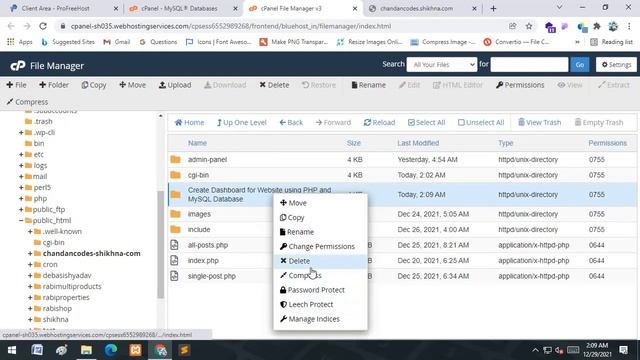Choose Copy in context menu
Image resolution: width=640 pixels, height=360 pixels.
point(320,218)
